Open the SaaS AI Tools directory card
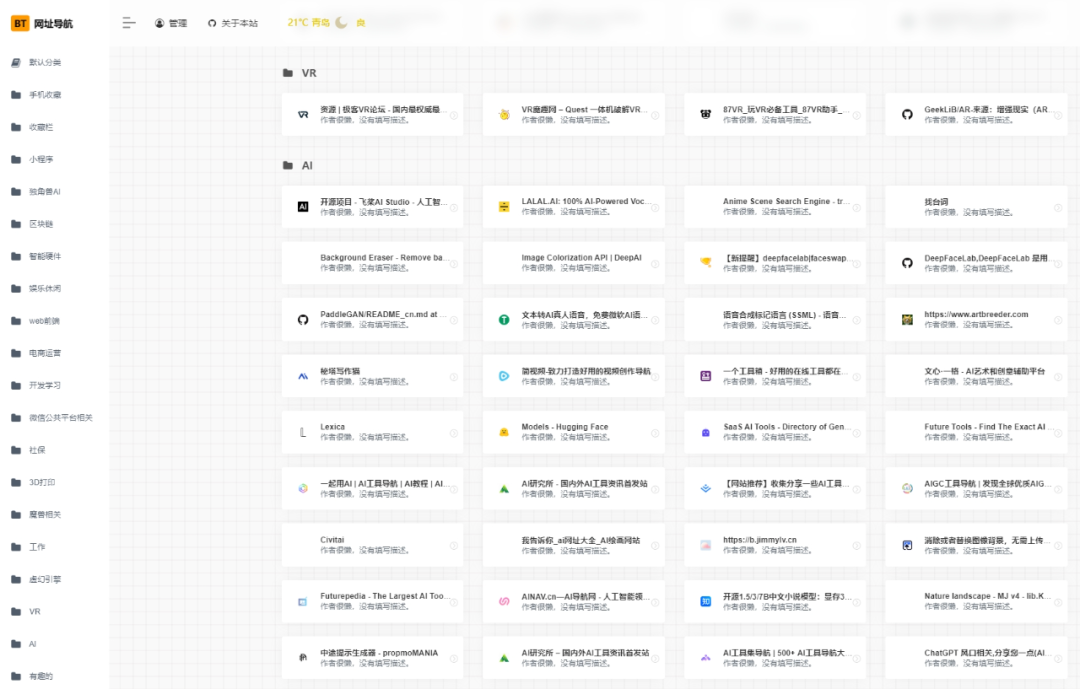Image resolution: width=1080 pixels, height=689 pixels. coord(775,432)
